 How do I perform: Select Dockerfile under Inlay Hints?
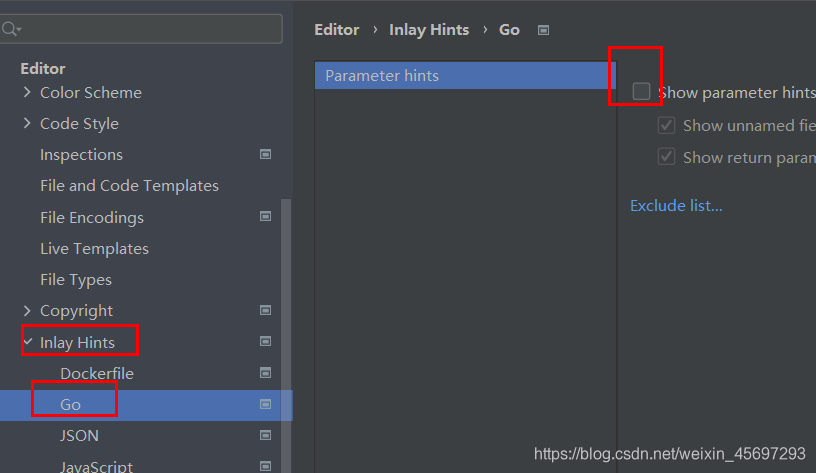(x=97, y=374)
